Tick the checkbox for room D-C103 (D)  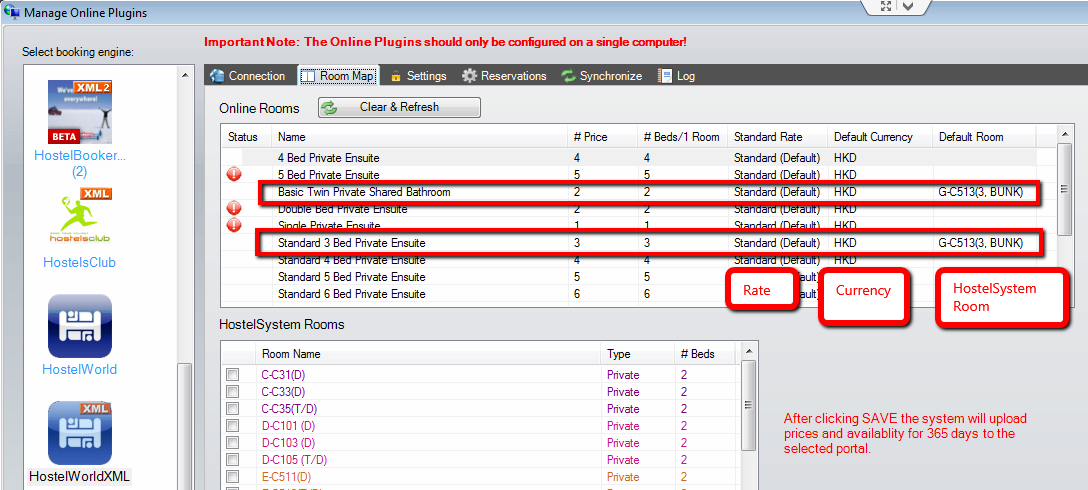point(232,443)
